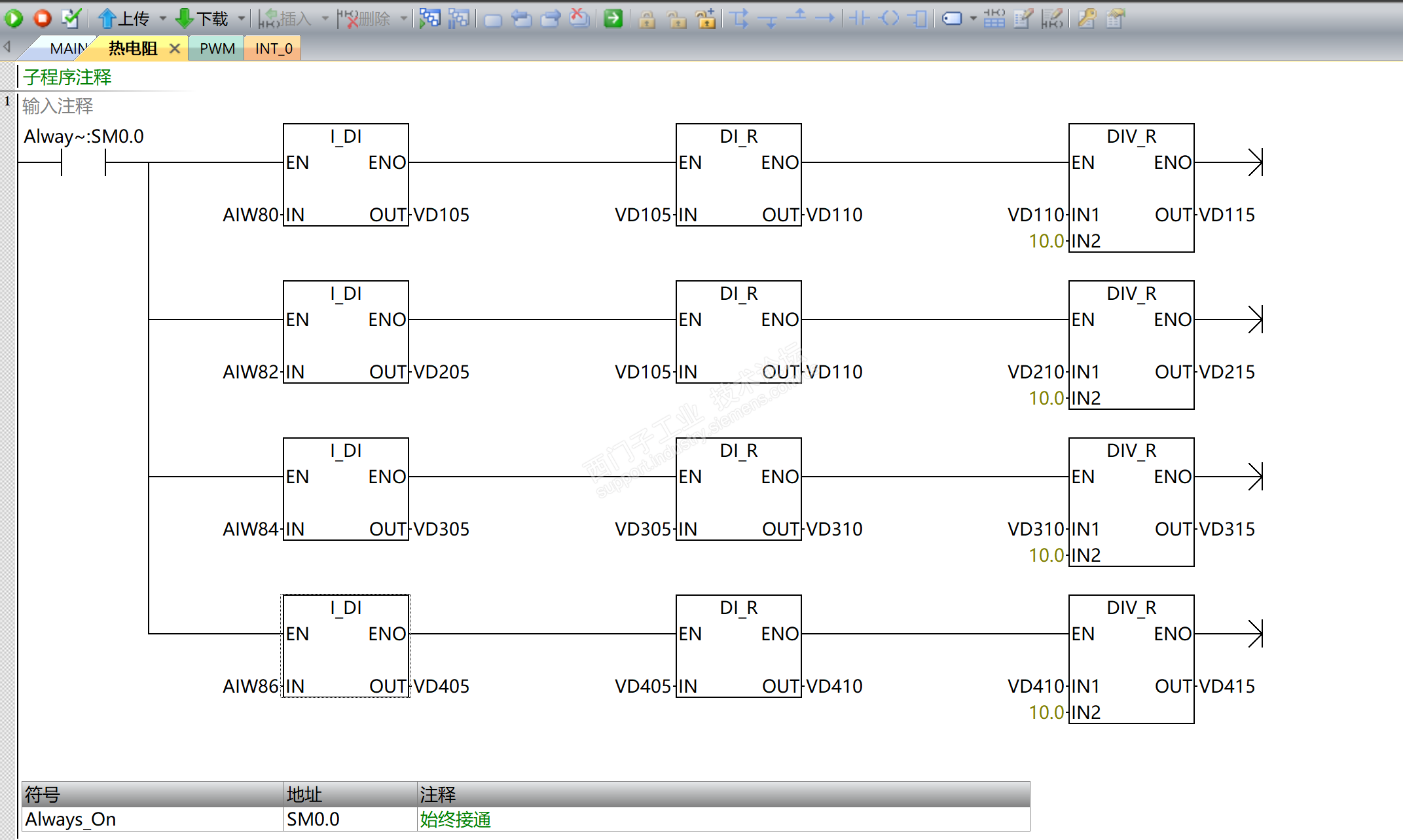The image size is (1403, 840).
Task: Open the 下载 dropdown arrow
Action: (x=242, y=18)
